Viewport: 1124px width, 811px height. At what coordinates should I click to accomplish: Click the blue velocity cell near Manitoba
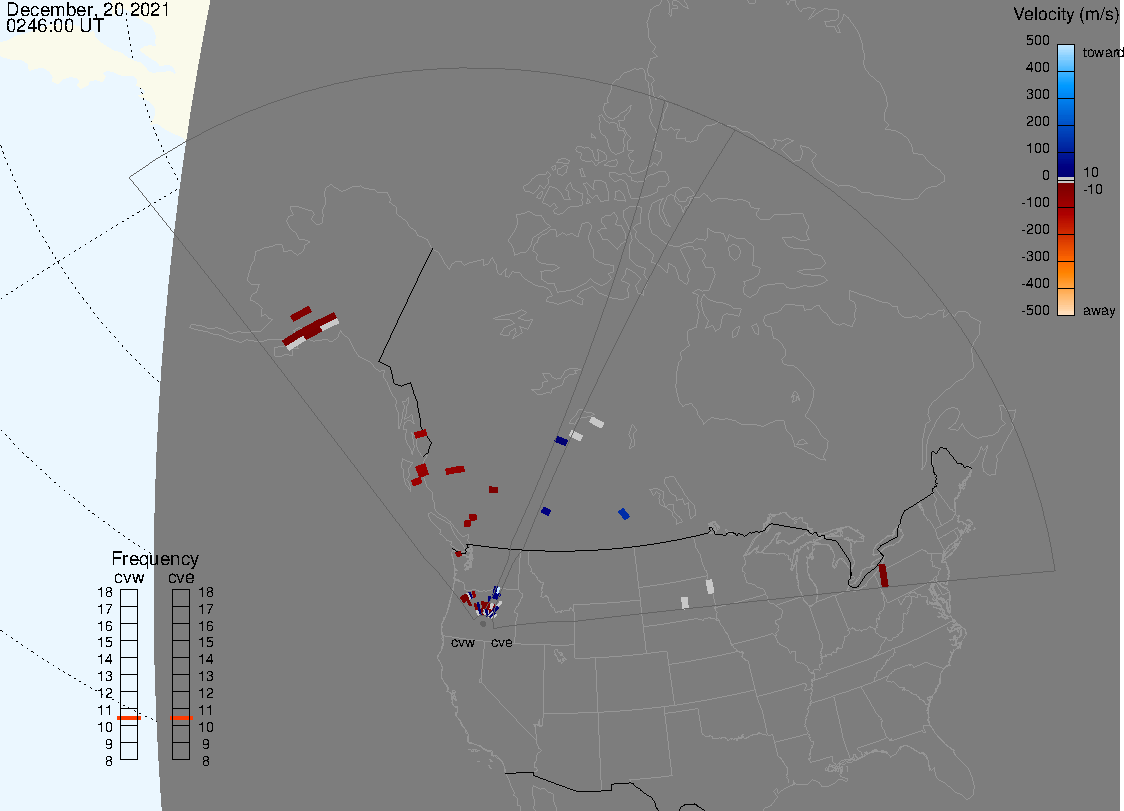click(624, 513)
